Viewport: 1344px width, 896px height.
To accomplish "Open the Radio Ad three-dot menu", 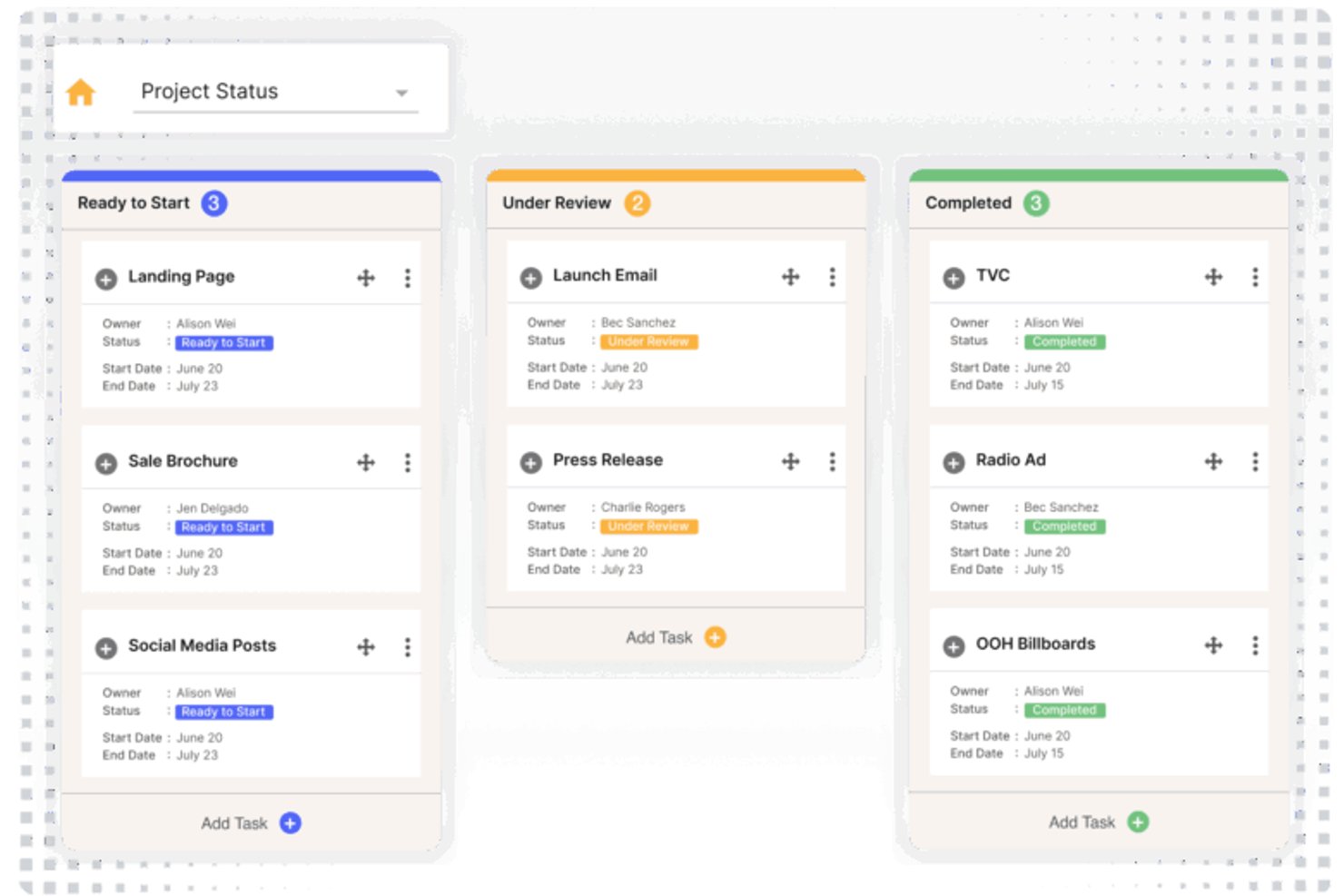I will 1256,461.
